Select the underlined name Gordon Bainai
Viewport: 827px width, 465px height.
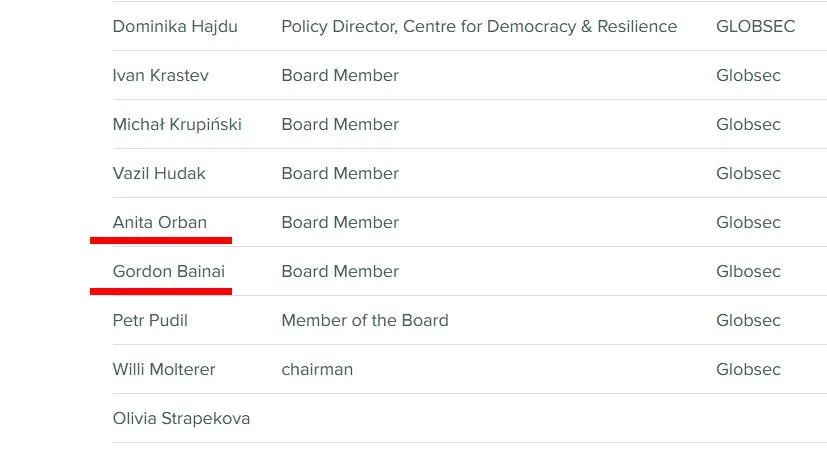point(169,272)
